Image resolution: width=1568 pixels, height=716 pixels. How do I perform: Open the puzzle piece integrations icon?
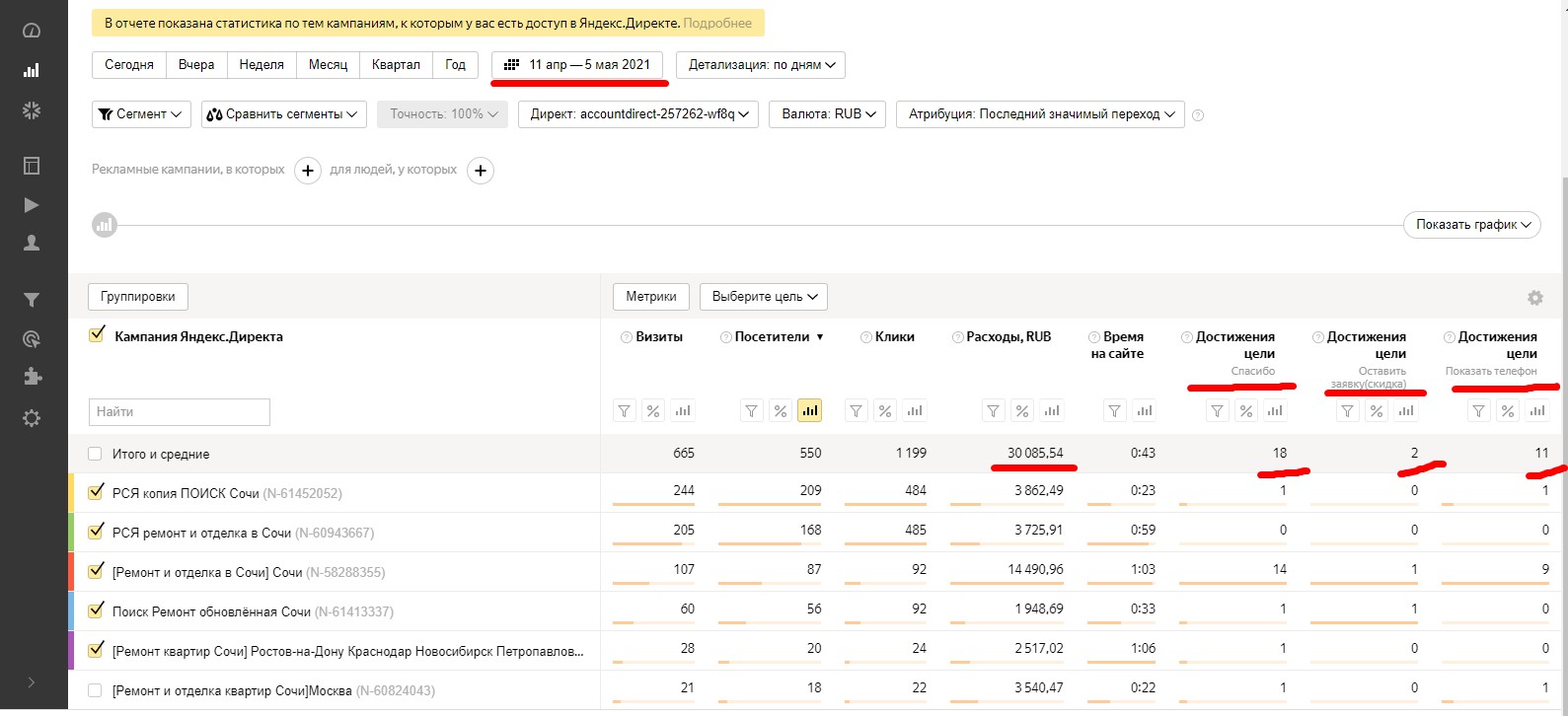click(32, 377)
